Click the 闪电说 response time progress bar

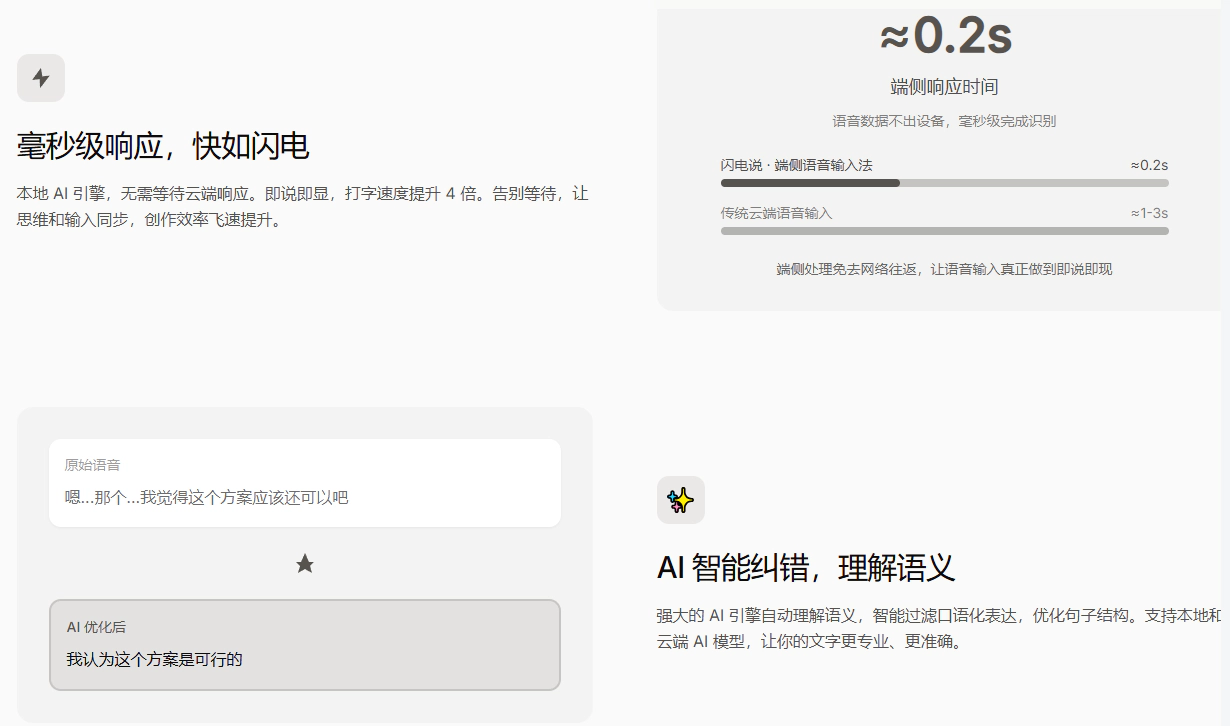point(944,183)
